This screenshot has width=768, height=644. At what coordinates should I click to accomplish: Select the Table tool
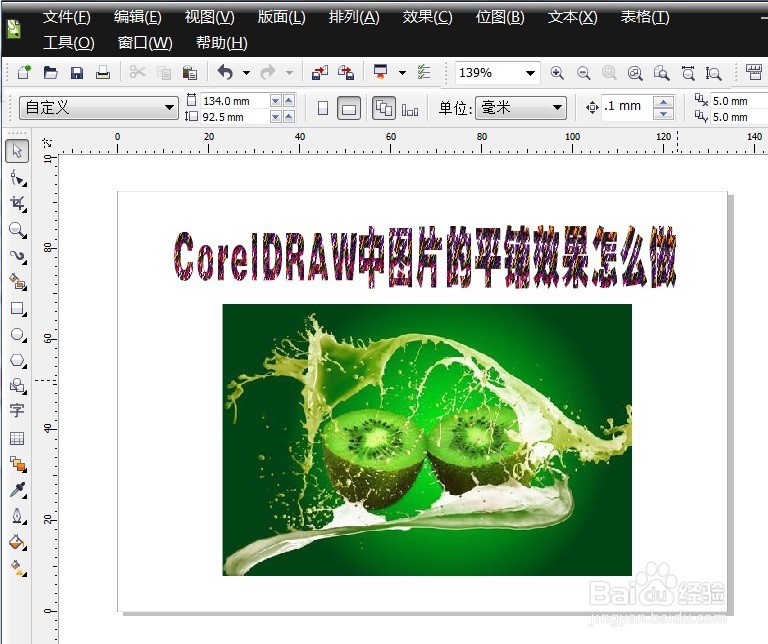[17, 438]
